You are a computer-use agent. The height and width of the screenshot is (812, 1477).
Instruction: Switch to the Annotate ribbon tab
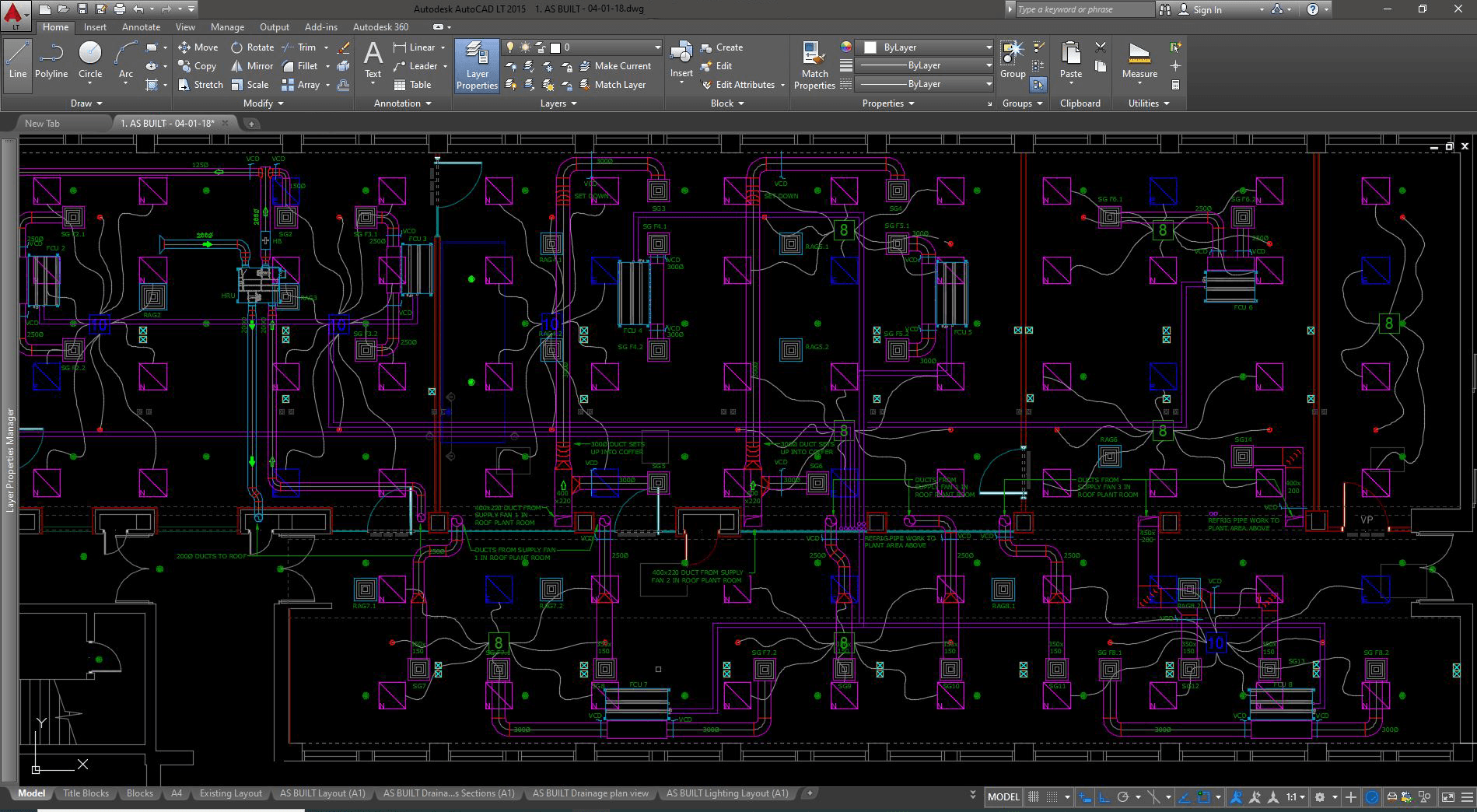tap(141, 27)
